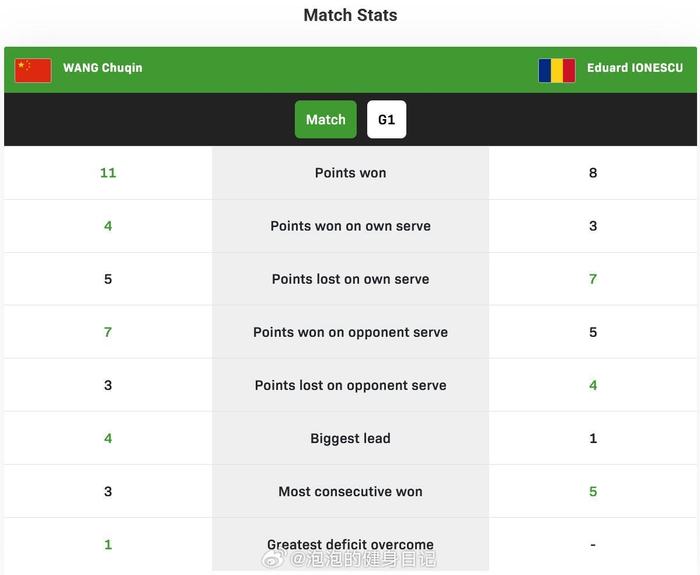This screenshot has width=700, height=575.
Task: Click Points won on own serve label
Action: [350, 226]
